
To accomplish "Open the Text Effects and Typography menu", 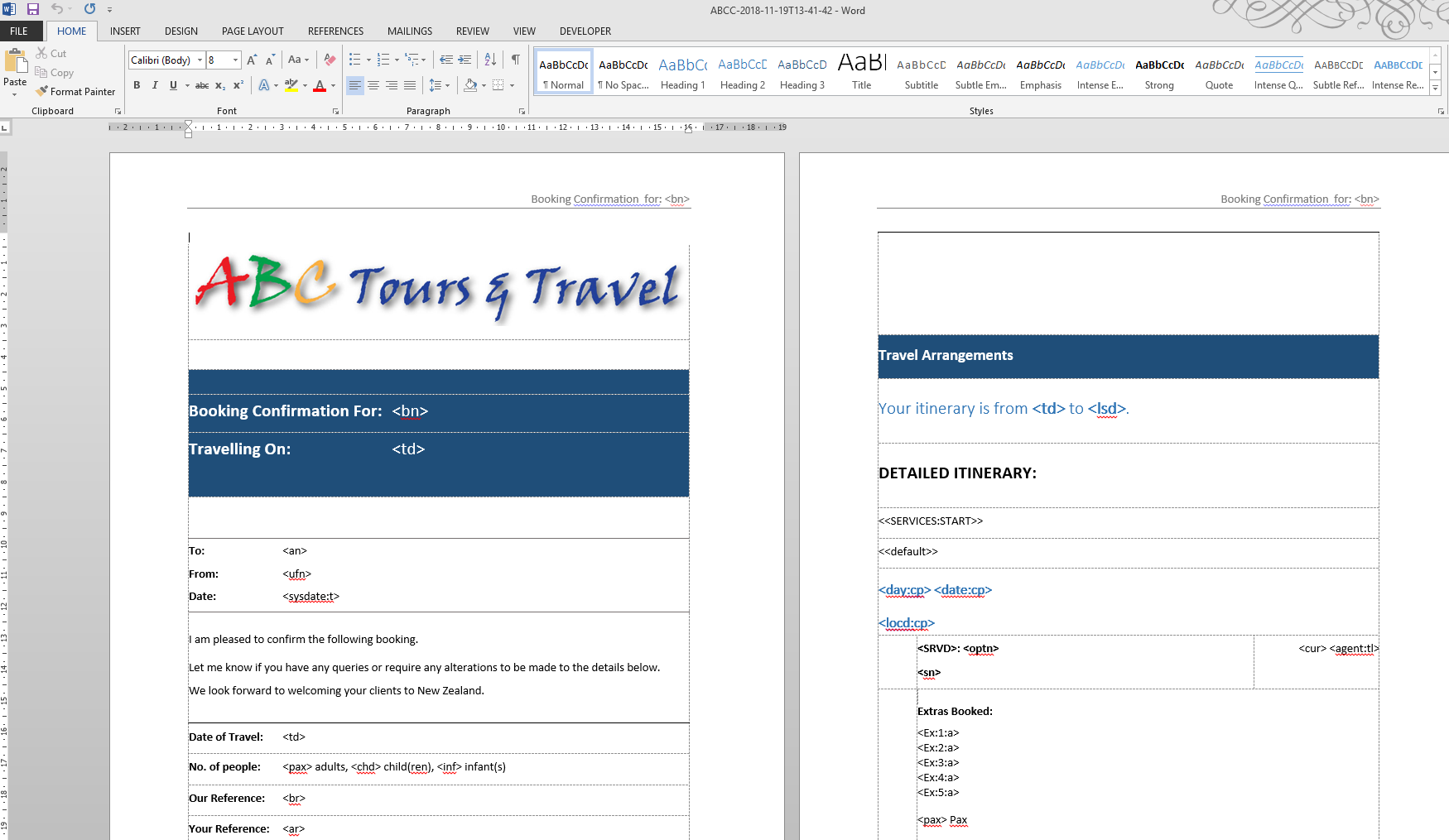I will coord(267,85).
